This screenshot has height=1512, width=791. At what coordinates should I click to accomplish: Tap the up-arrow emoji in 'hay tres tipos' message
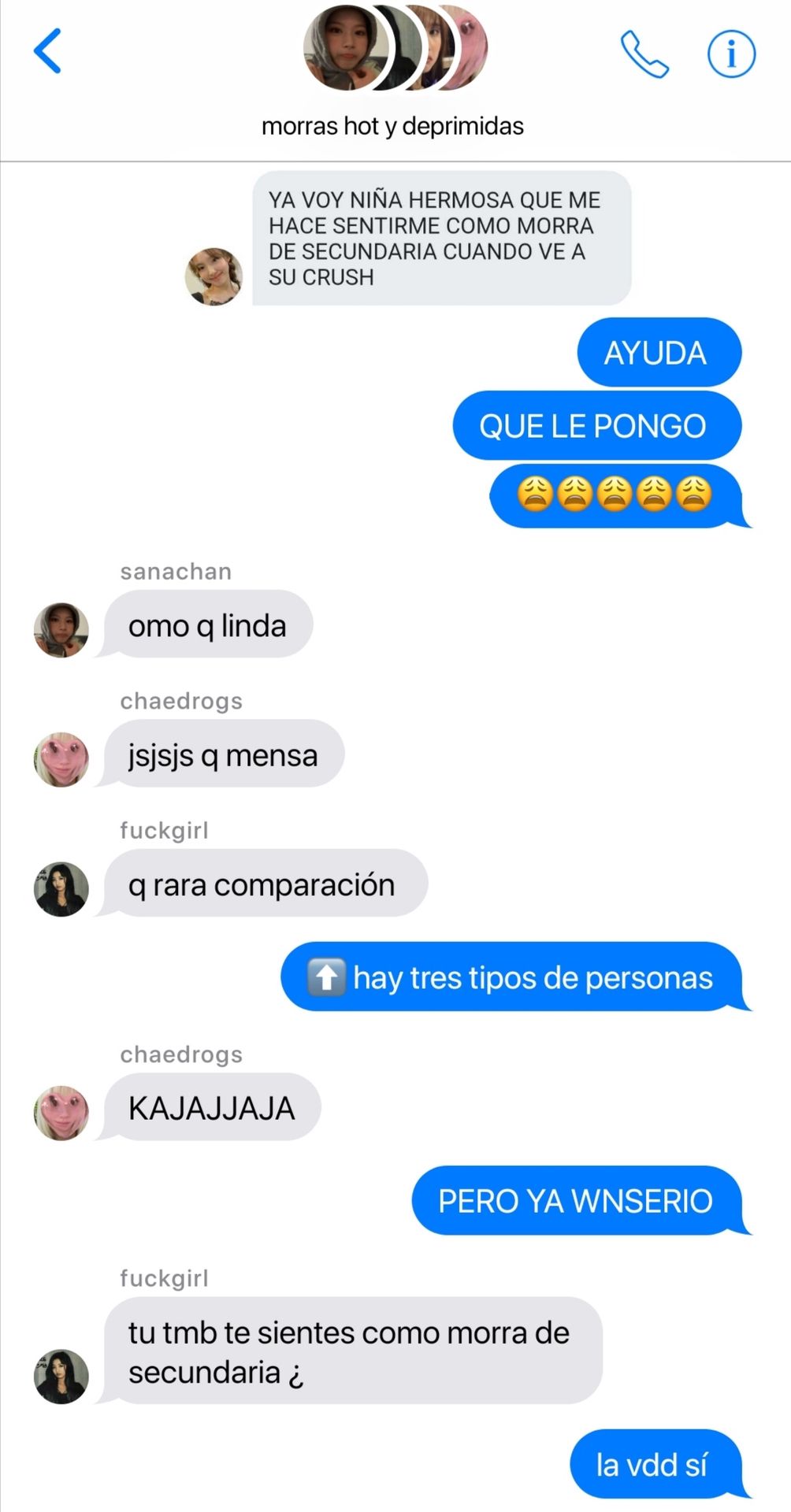click(x=326, y=977)
